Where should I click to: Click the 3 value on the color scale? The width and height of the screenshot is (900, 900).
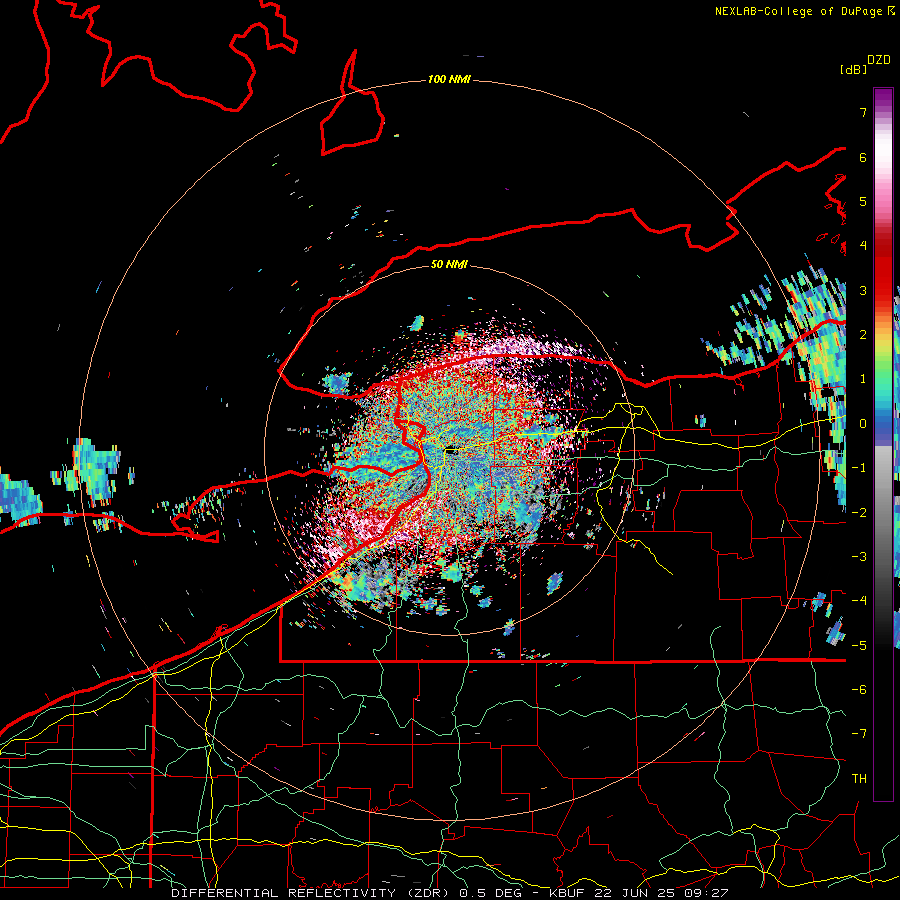863,290
